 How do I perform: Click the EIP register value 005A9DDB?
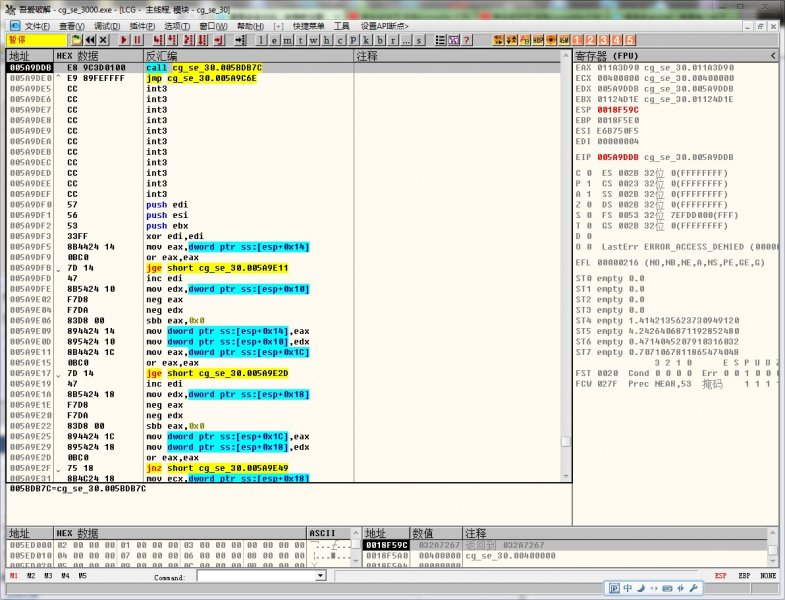(618, 157)
